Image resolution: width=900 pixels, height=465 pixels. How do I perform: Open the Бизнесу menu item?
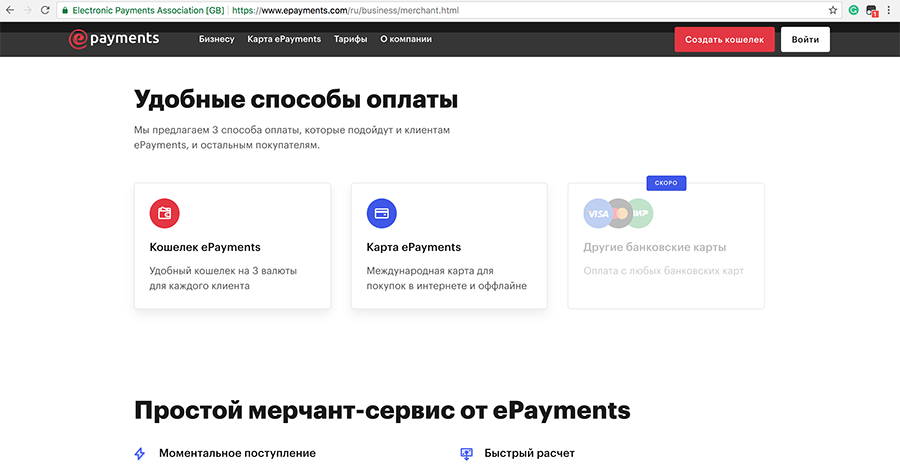pyautogui.click(x=217, y=39)
